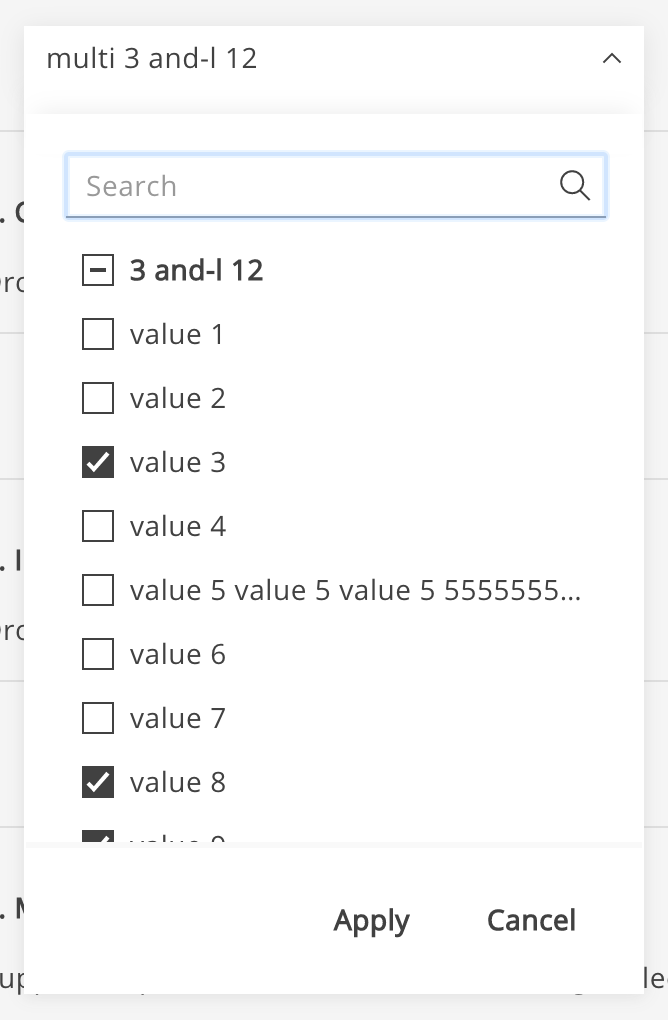Check the 'value 1' checkbox
668x1020 pixels.
[x=97, y=333]
